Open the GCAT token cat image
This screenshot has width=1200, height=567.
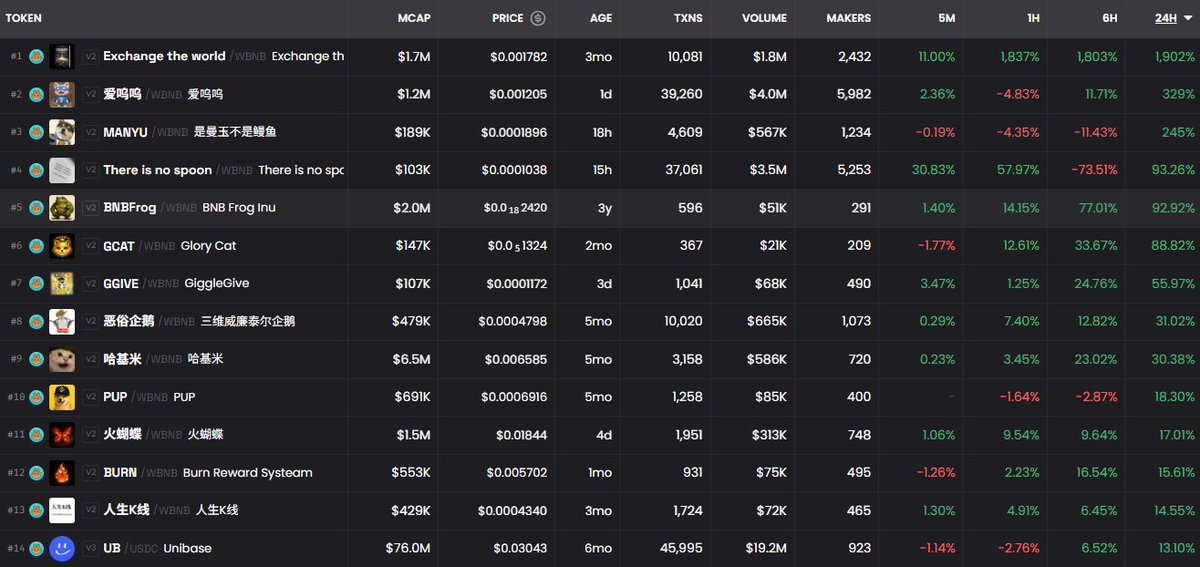point(62,246)
